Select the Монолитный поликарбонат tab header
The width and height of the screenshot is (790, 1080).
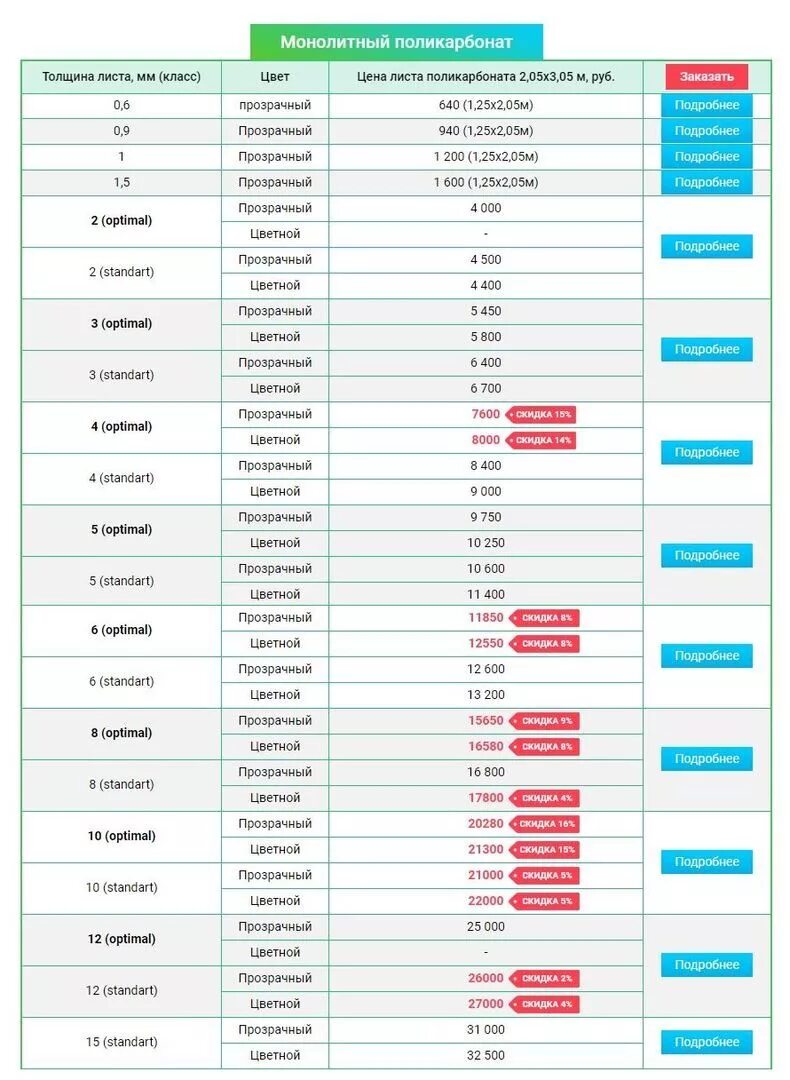tap(396, 42)
